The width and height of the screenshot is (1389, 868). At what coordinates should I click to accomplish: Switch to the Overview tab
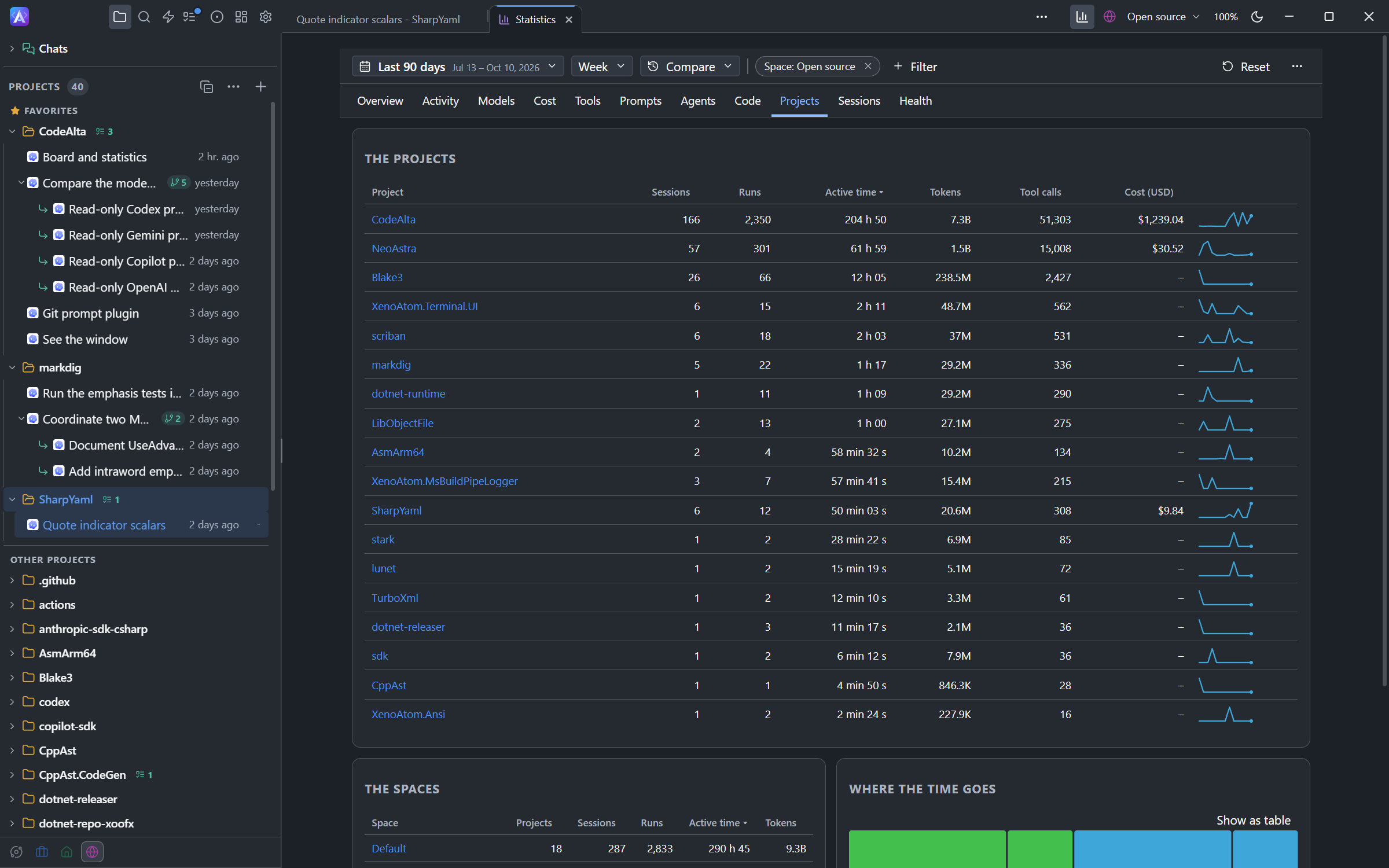point(380,101)
